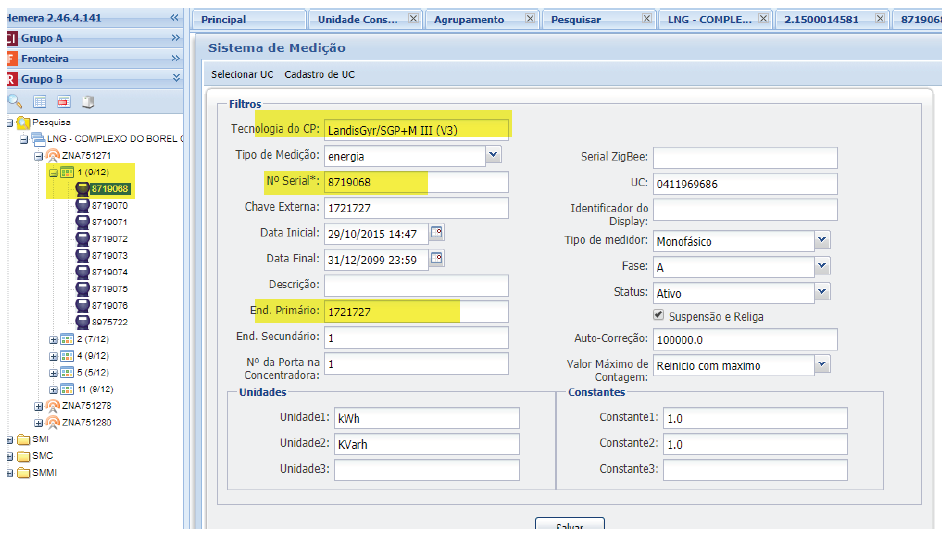This screenshot has height=534, width=942.
Task: Click the Salvar button
Action: click(x=569, y=526)
